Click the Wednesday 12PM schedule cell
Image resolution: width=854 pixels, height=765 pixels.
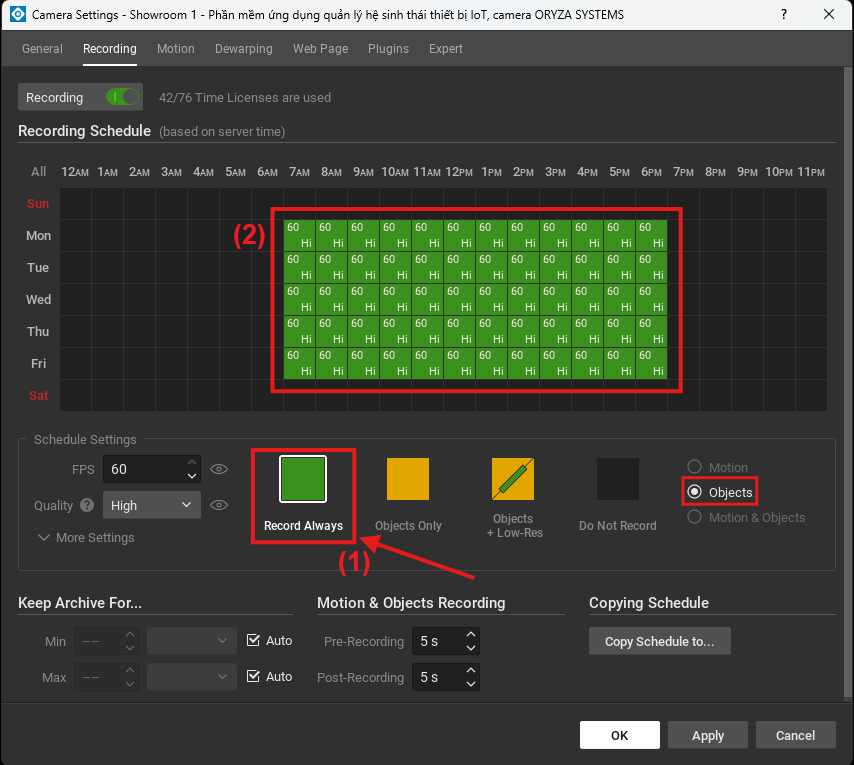[x=459, y=299]
